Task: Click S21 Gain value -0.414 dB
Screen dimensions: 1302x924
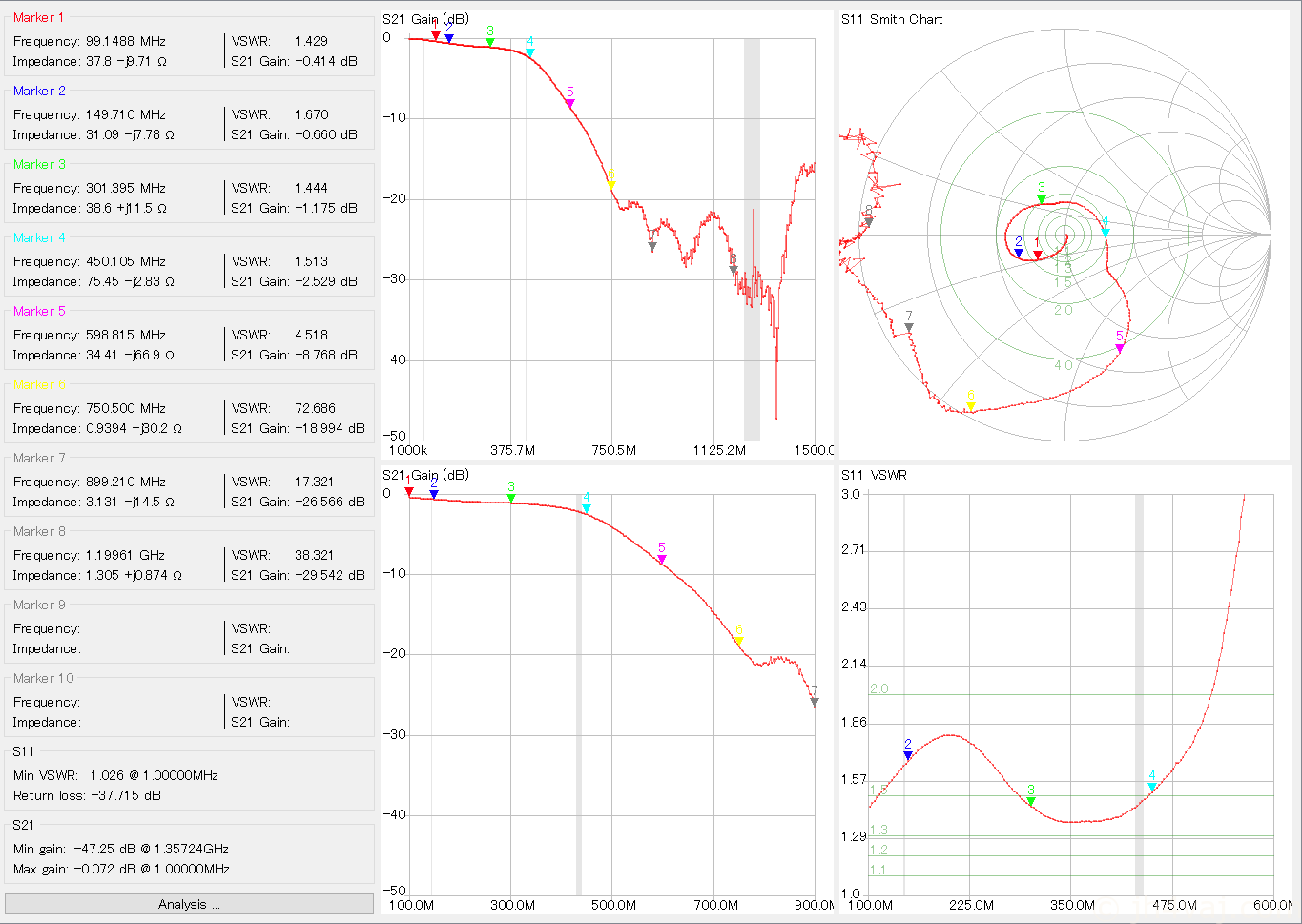Action: 325,61
